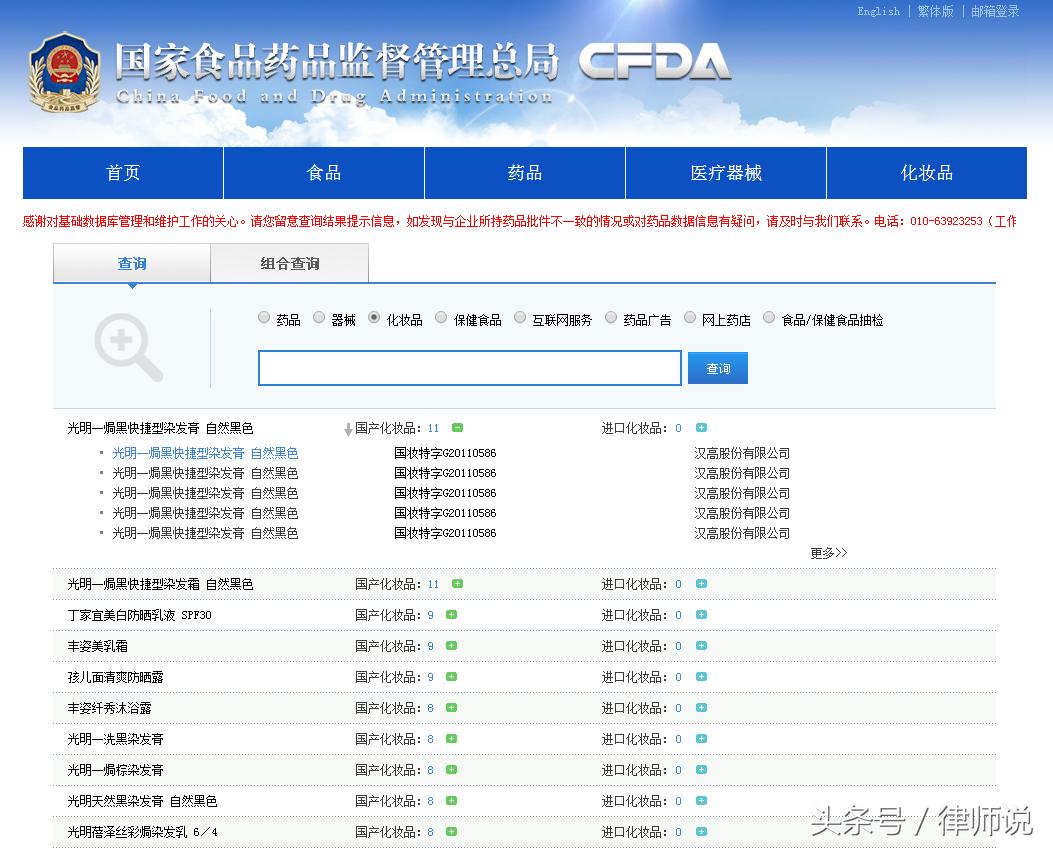Expand 进口化妆品 plus icon for 丰姿美乳霜
Screen dimensions: 1053x849
click(x=700, y=646)
